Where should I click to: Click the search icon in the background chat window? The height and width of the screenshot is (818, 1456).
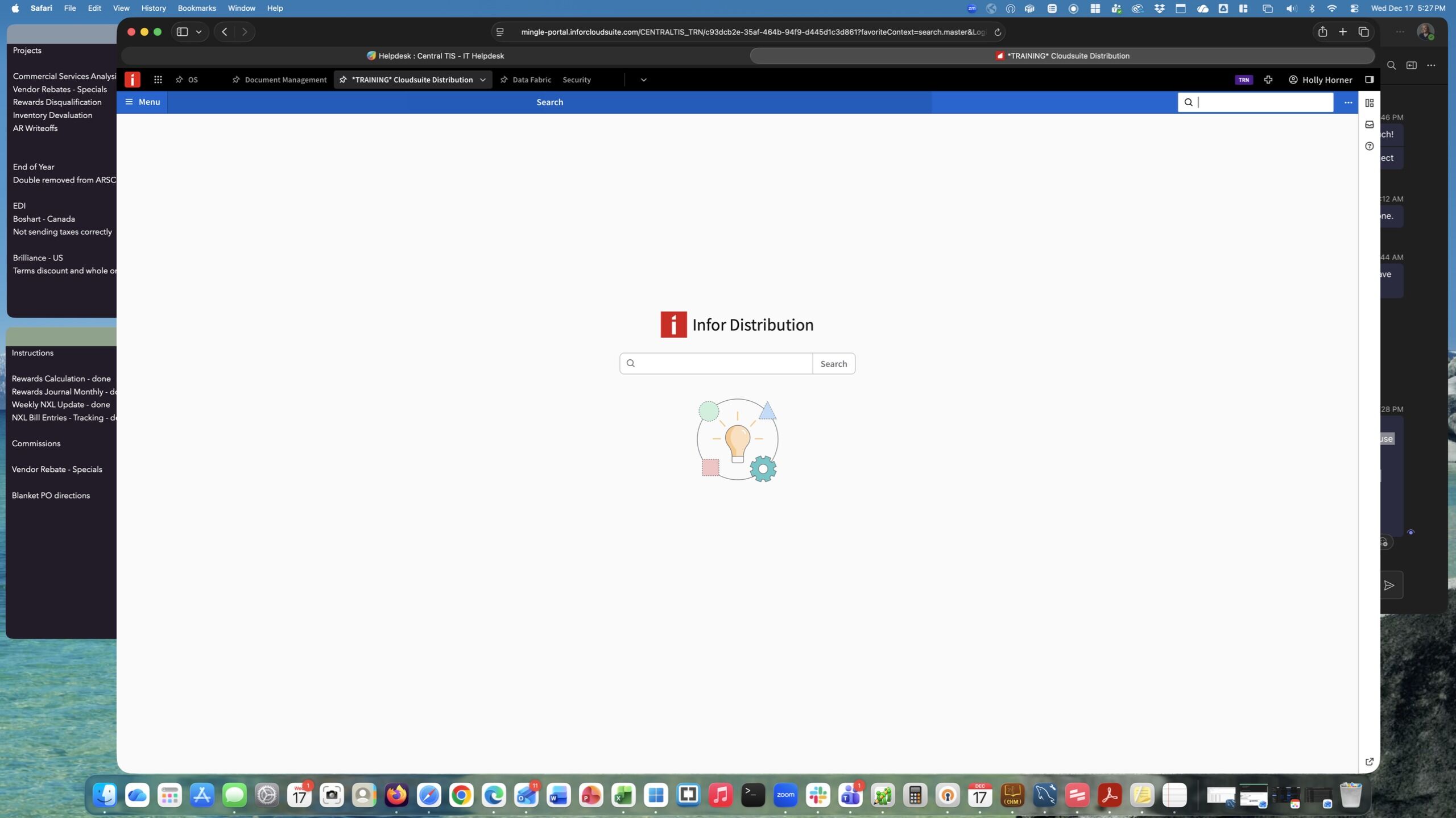pyautogui.click(x=1391, y=65)
